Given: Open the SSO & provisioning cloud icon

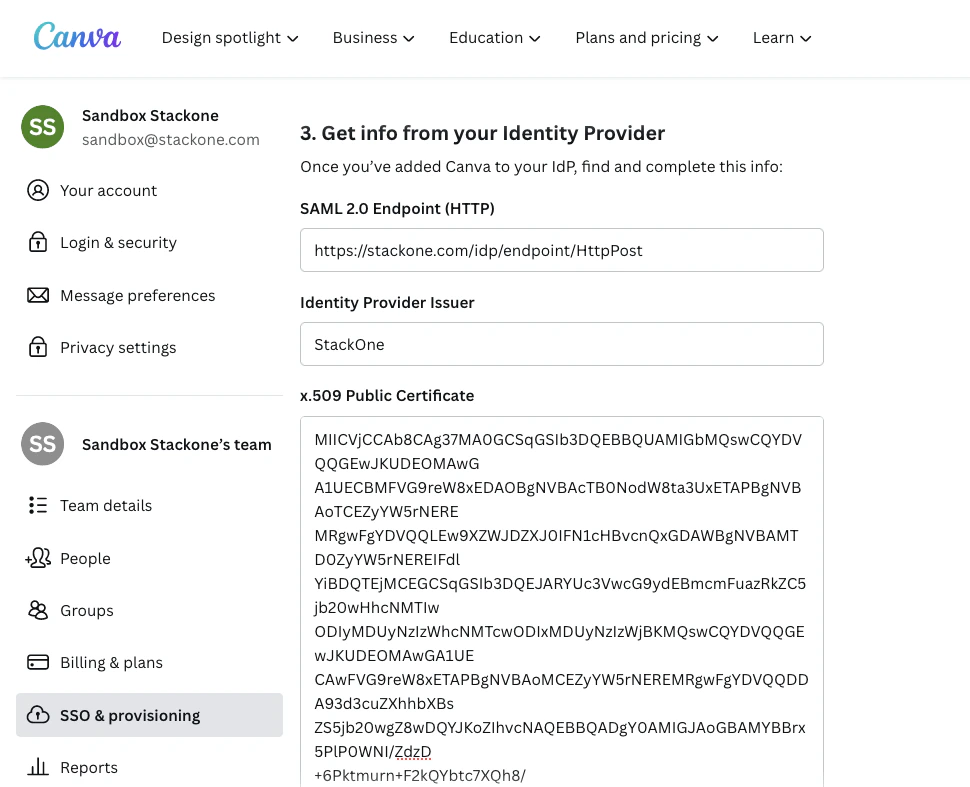Looking at the screenshot, I should (38, 715).
